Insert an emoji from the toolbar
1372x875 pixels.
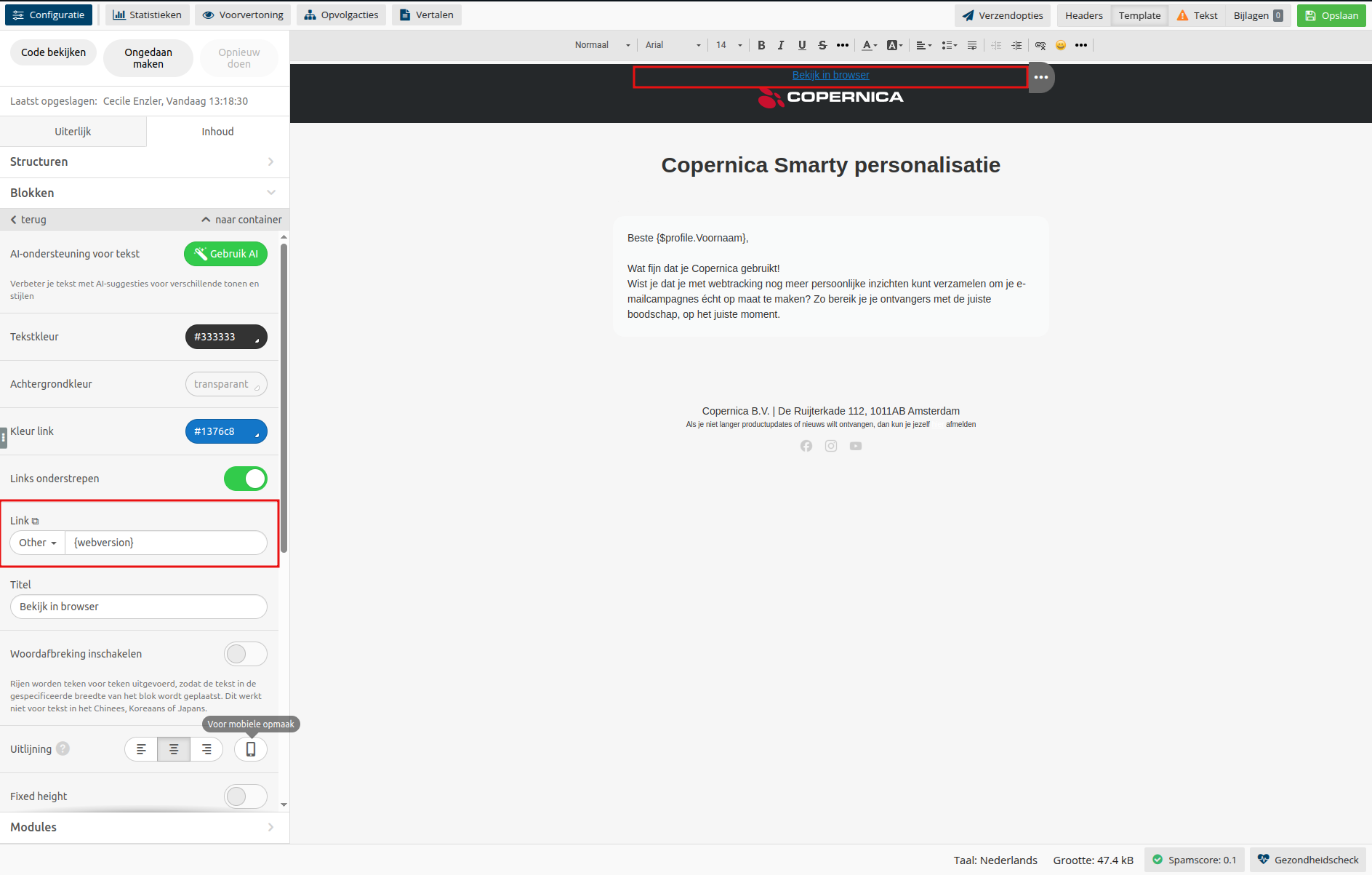pos(1061,45)
